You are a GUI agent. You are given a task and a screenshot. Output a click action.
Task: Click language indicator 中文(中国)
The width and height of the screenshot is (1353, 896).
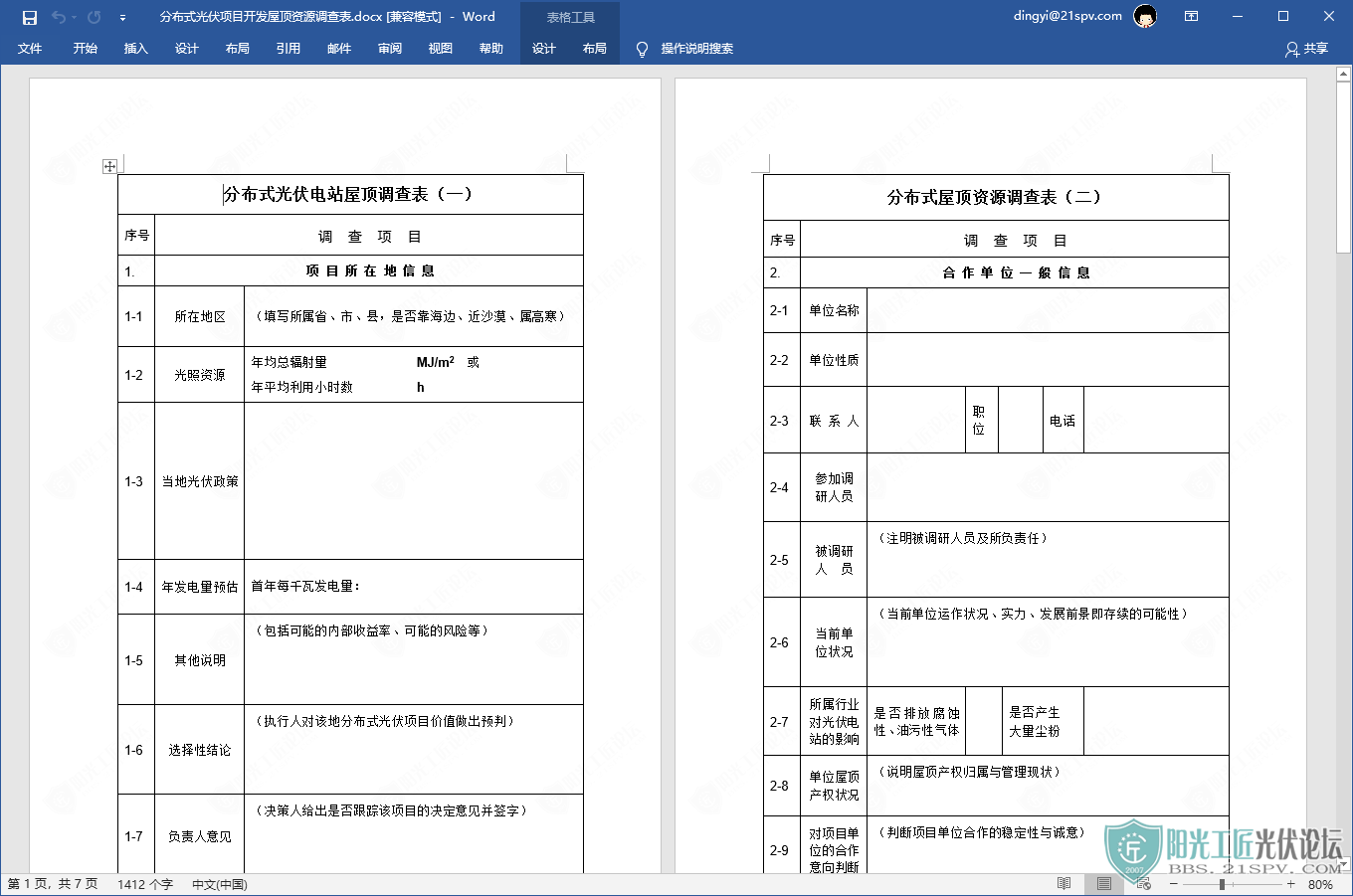[220, 884]
